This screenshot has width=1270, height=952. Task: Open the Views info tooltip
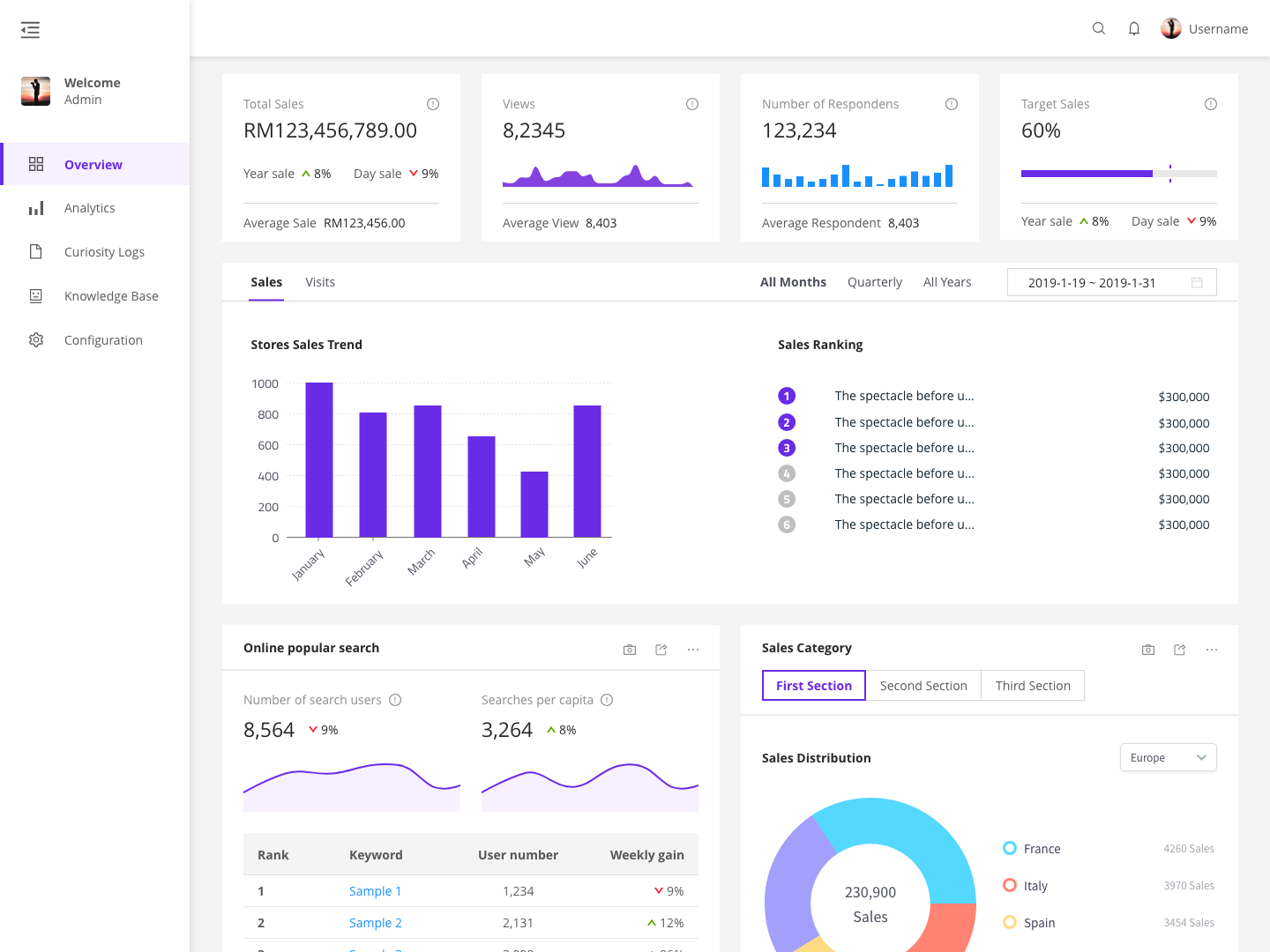pos(692,103)
